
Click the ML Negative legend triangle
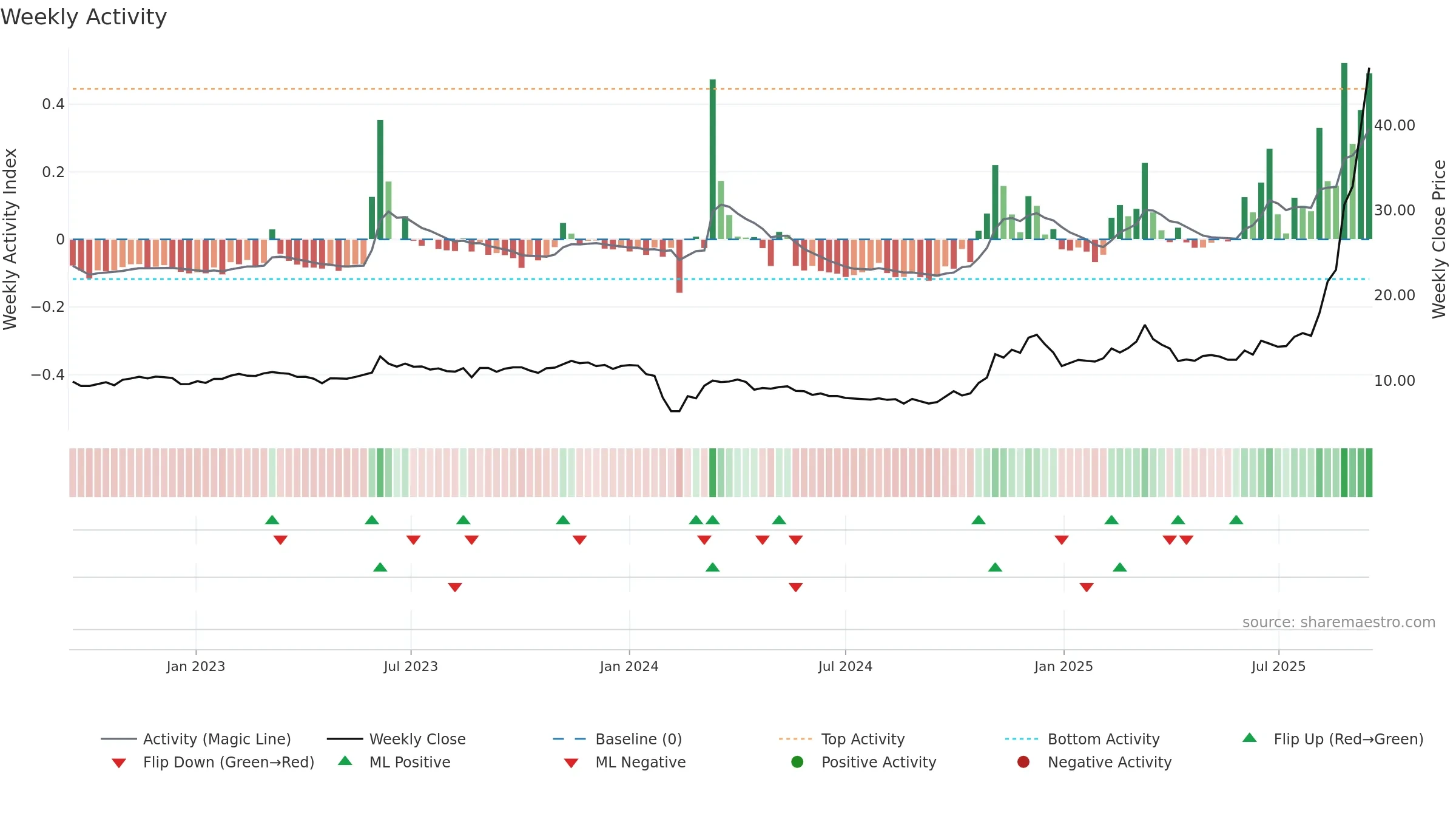571,763
